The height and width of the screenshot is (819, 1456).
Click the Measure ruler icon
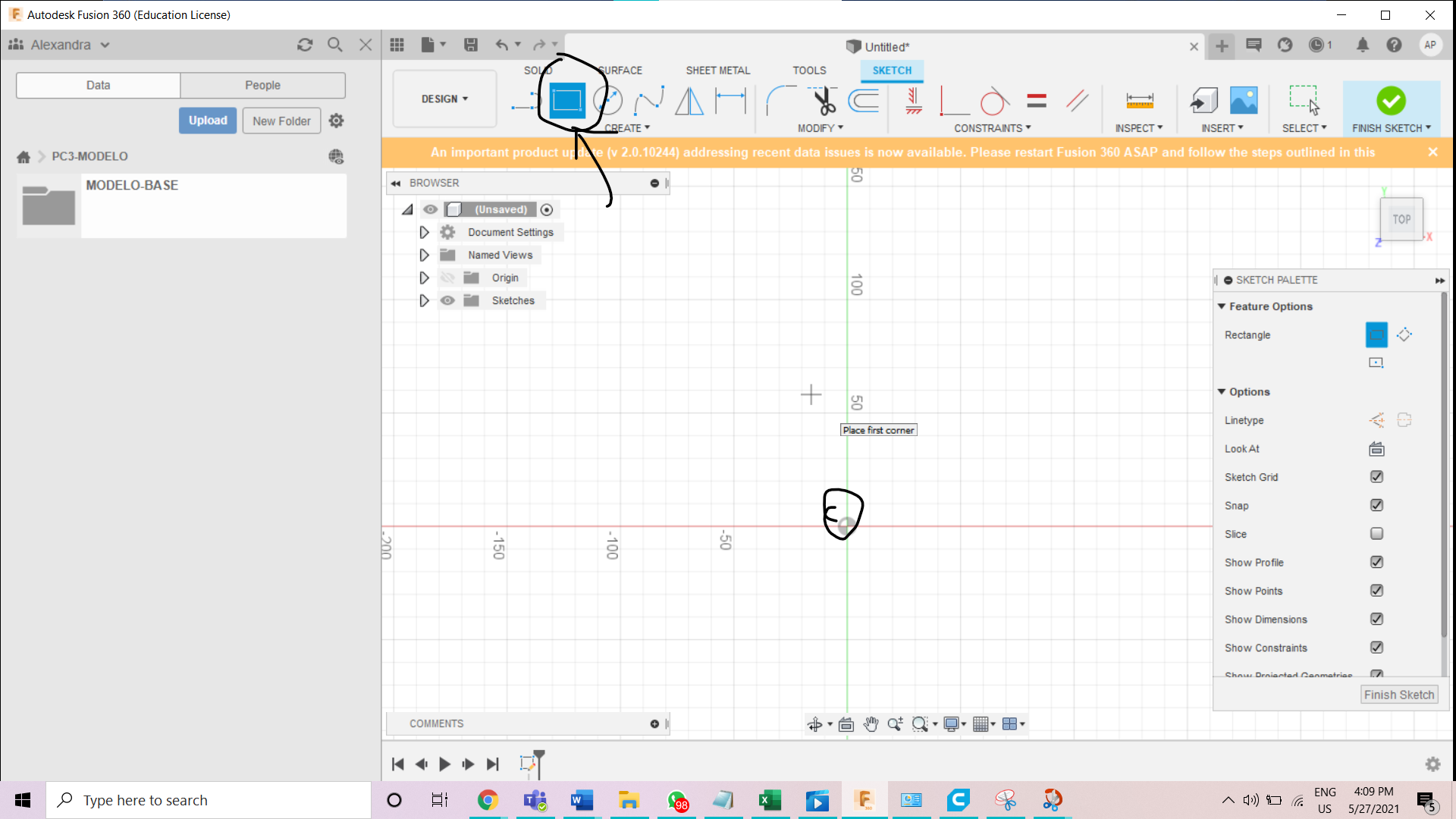tap(1139, 101)
